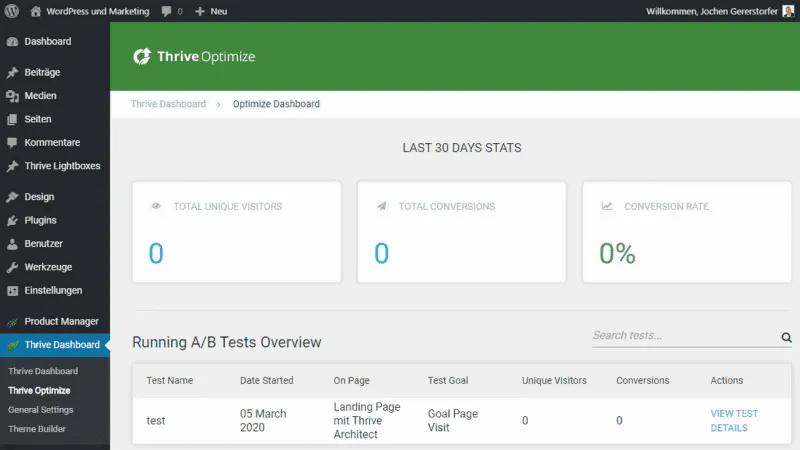The width and height of the screenshot is (800, 450).
Task: Click the Date Started column header
Action: click(x=267, y=381)
